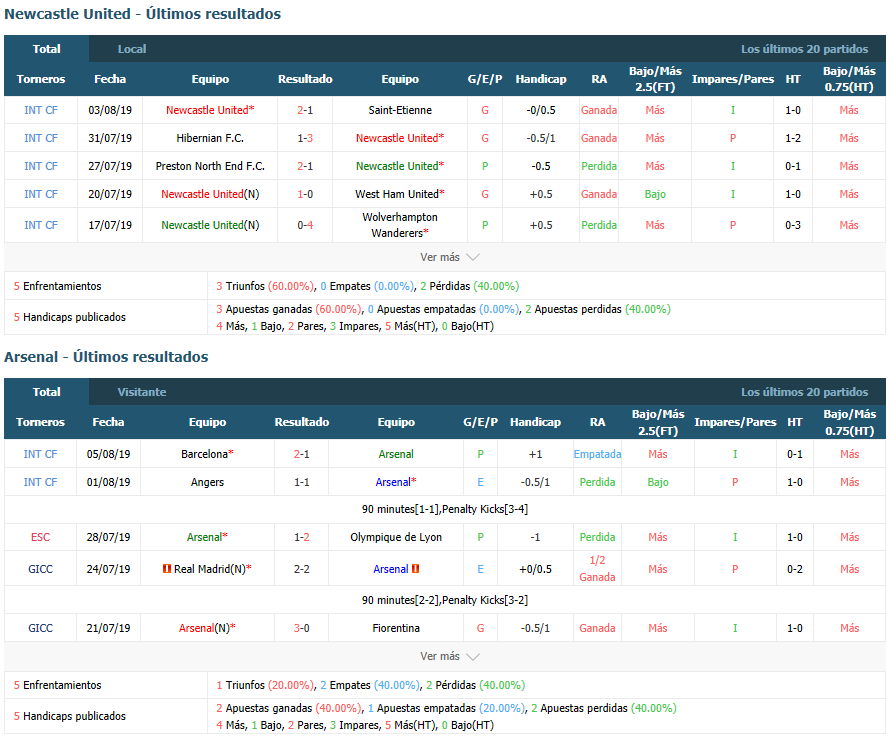Expand Ver más under Arsenal results
The height and width of the screenshot is (739, 892).
449,656
